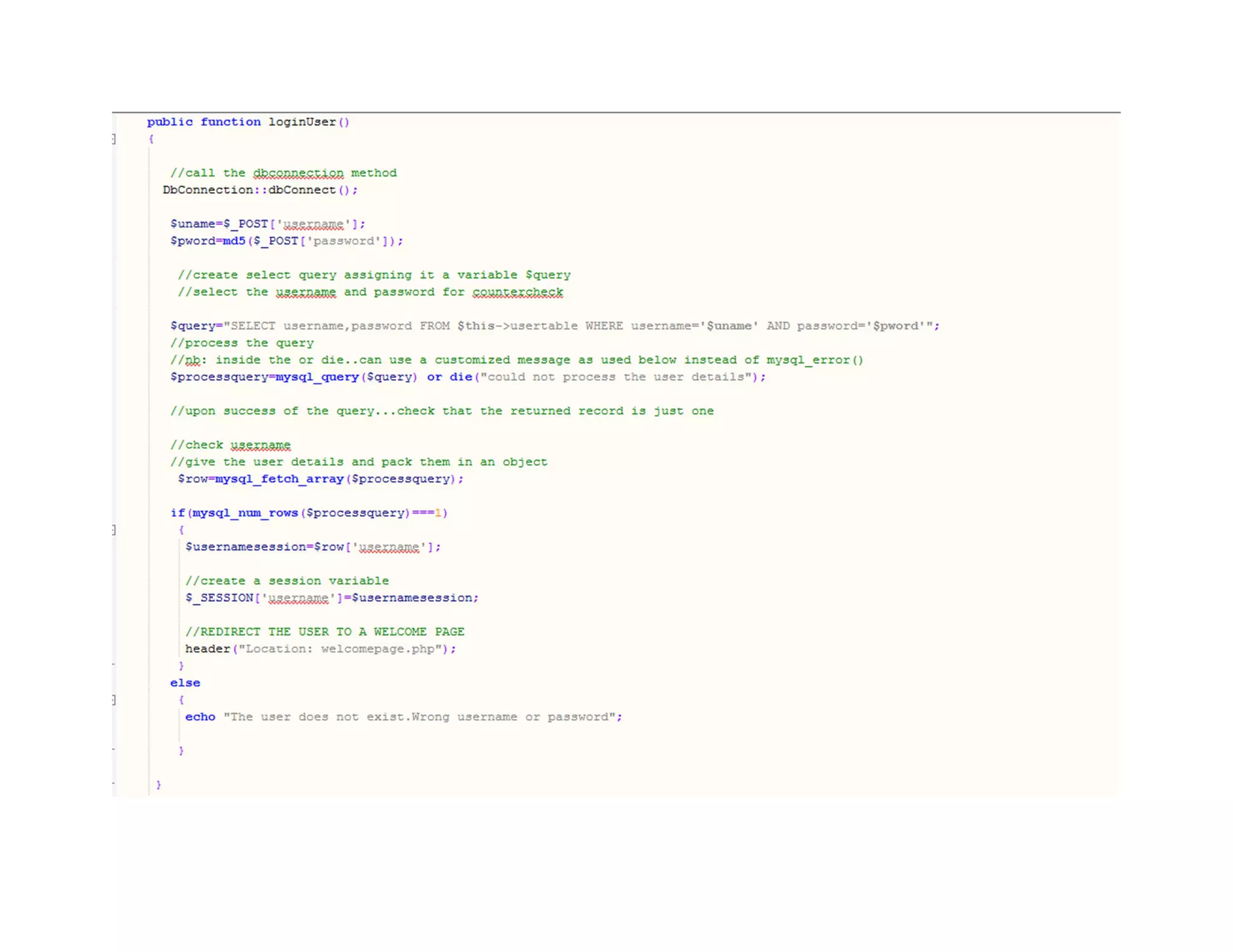Click the $_SESSION username assignment
This screenshot has width=1233, height=952.
point(331,598)
